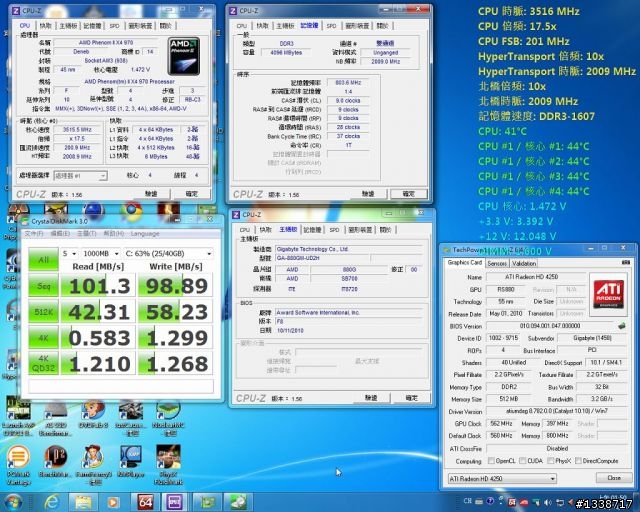Screen dimensions: 640x512
Task: Click the ATI Radeon logo in GPU-Z
Action: 608,294
